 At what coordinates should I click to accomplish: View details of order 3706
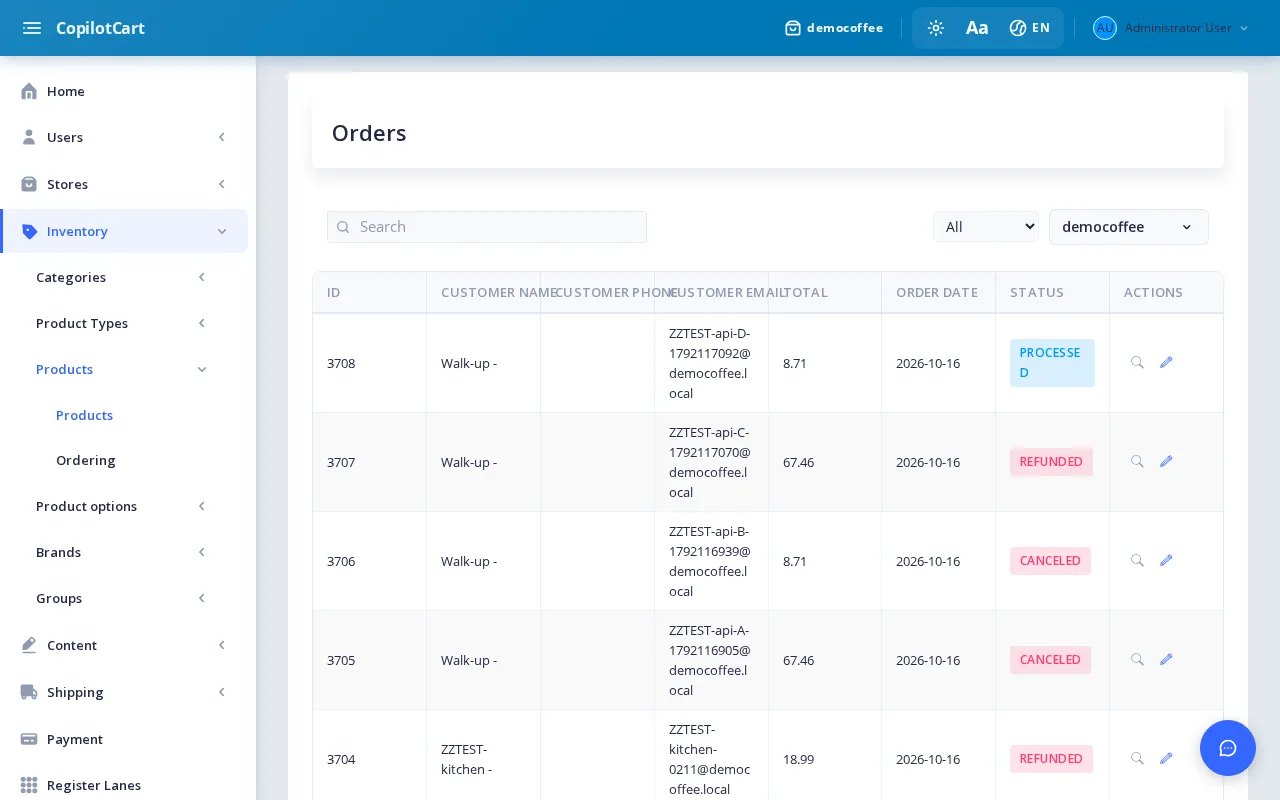coord(1137,560)
